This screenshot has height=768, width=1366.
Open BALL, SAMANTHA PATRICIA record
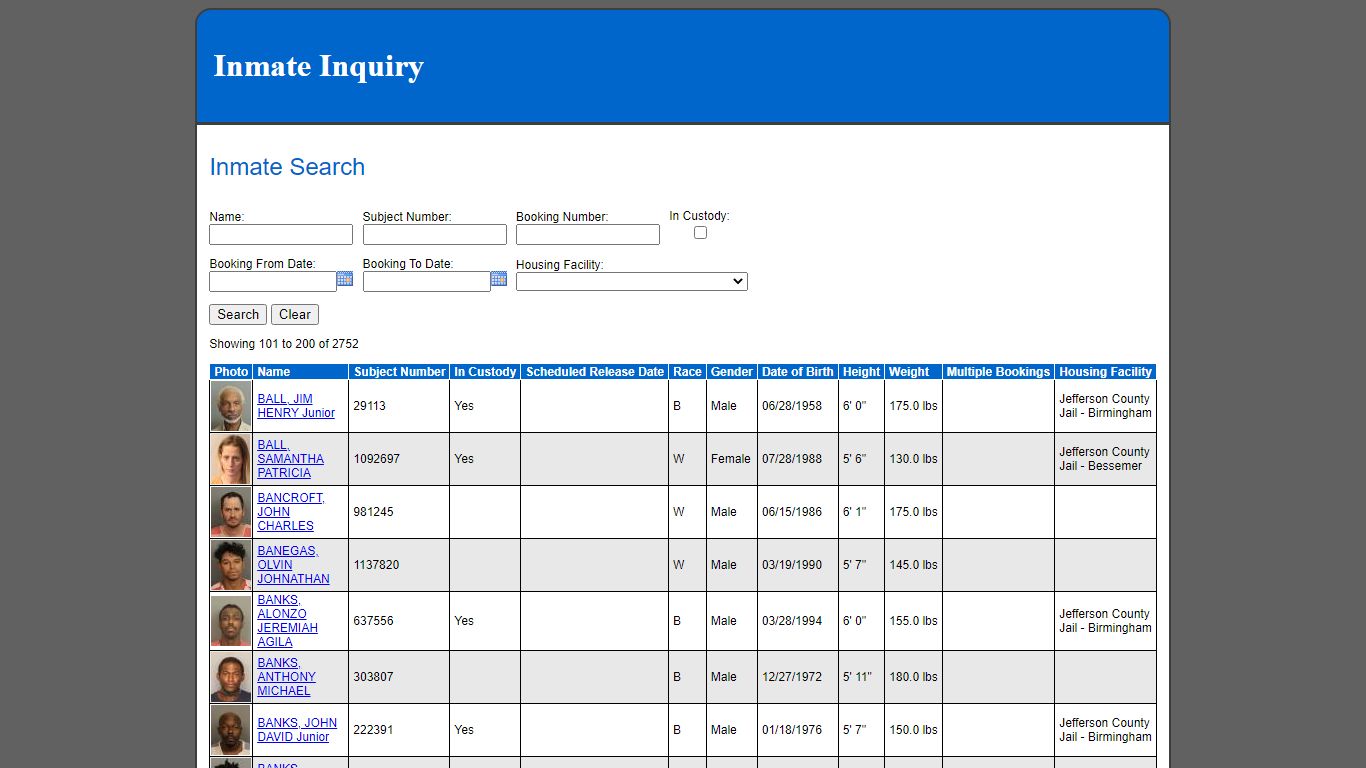(x=291, y=459)
